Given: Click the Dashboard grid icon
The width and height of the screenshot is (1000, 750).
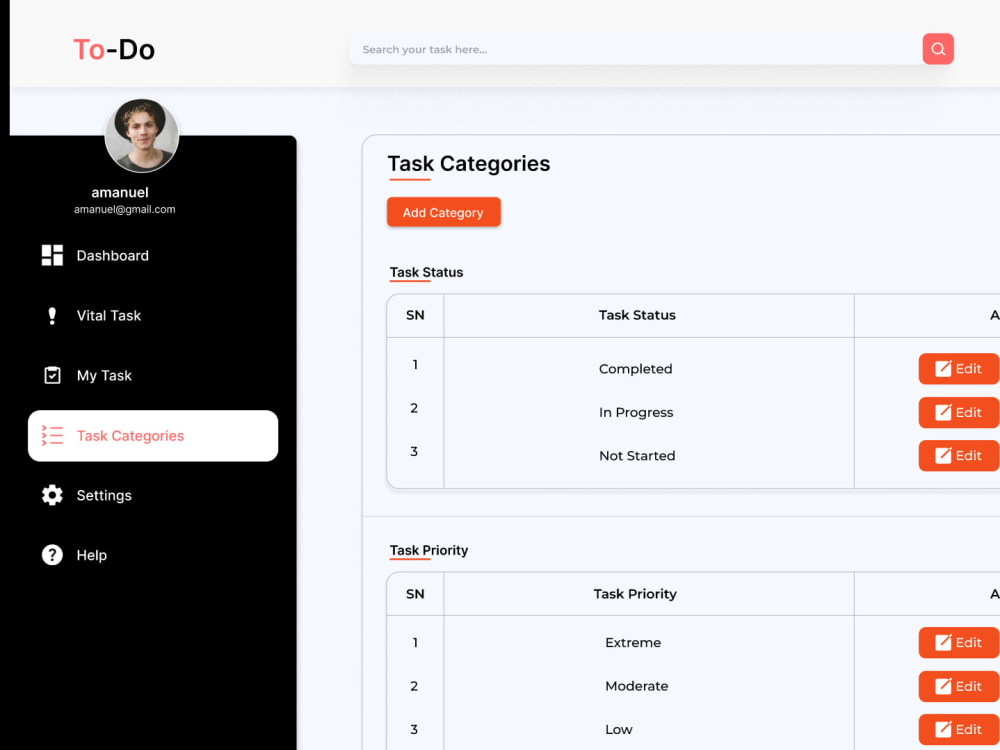Looking at the screenshot, I should point(52,255).
